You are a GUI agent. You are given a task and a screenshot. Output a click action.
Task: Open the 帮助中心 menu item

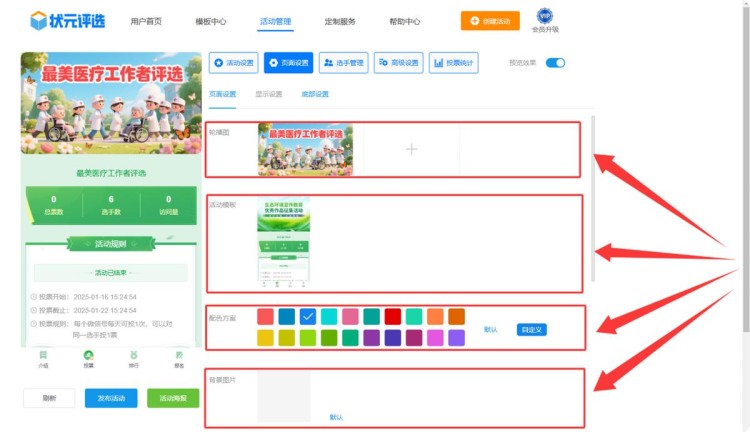pyautogui.click(x=404, y=21)
